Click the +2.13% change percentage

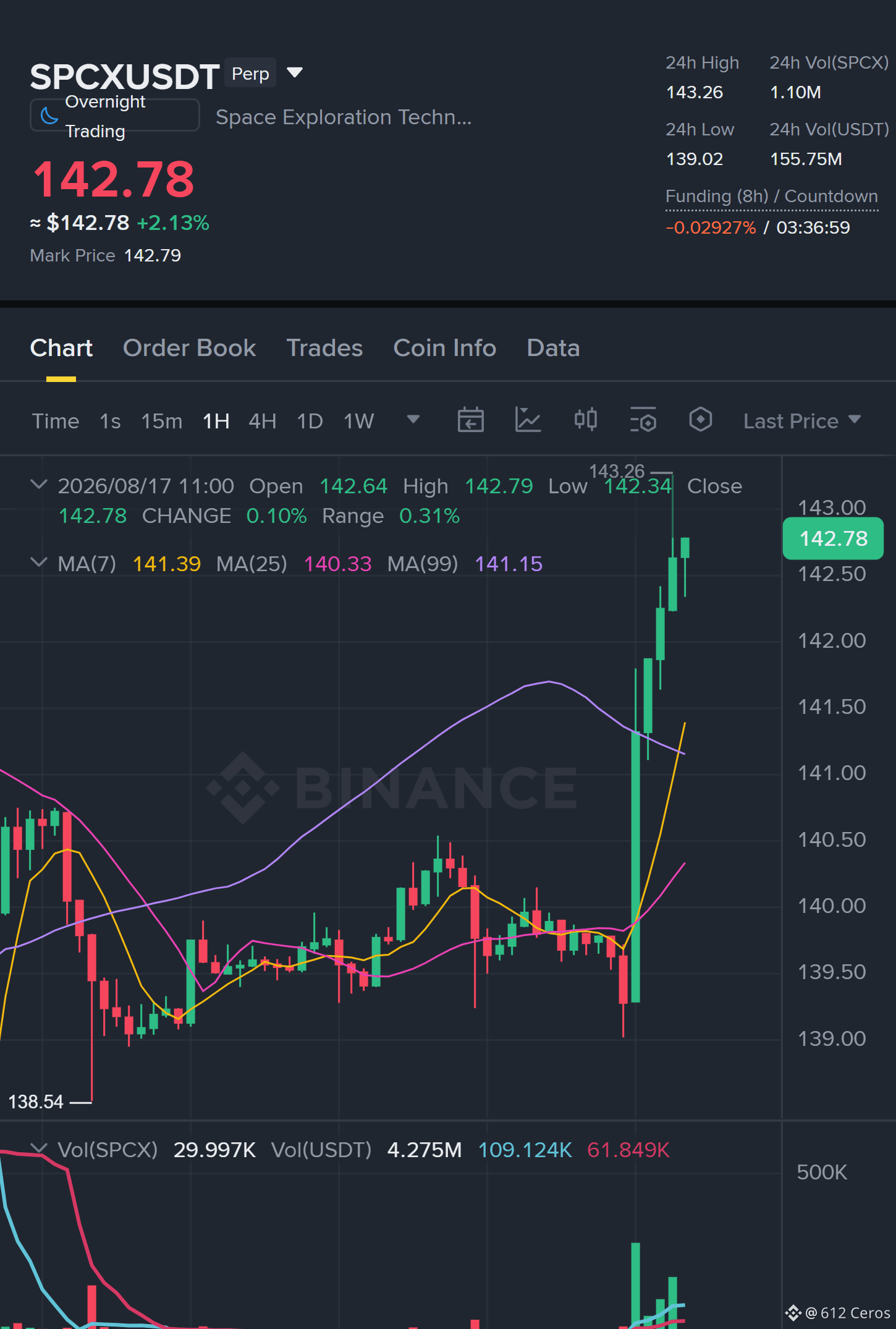[173, 223]
